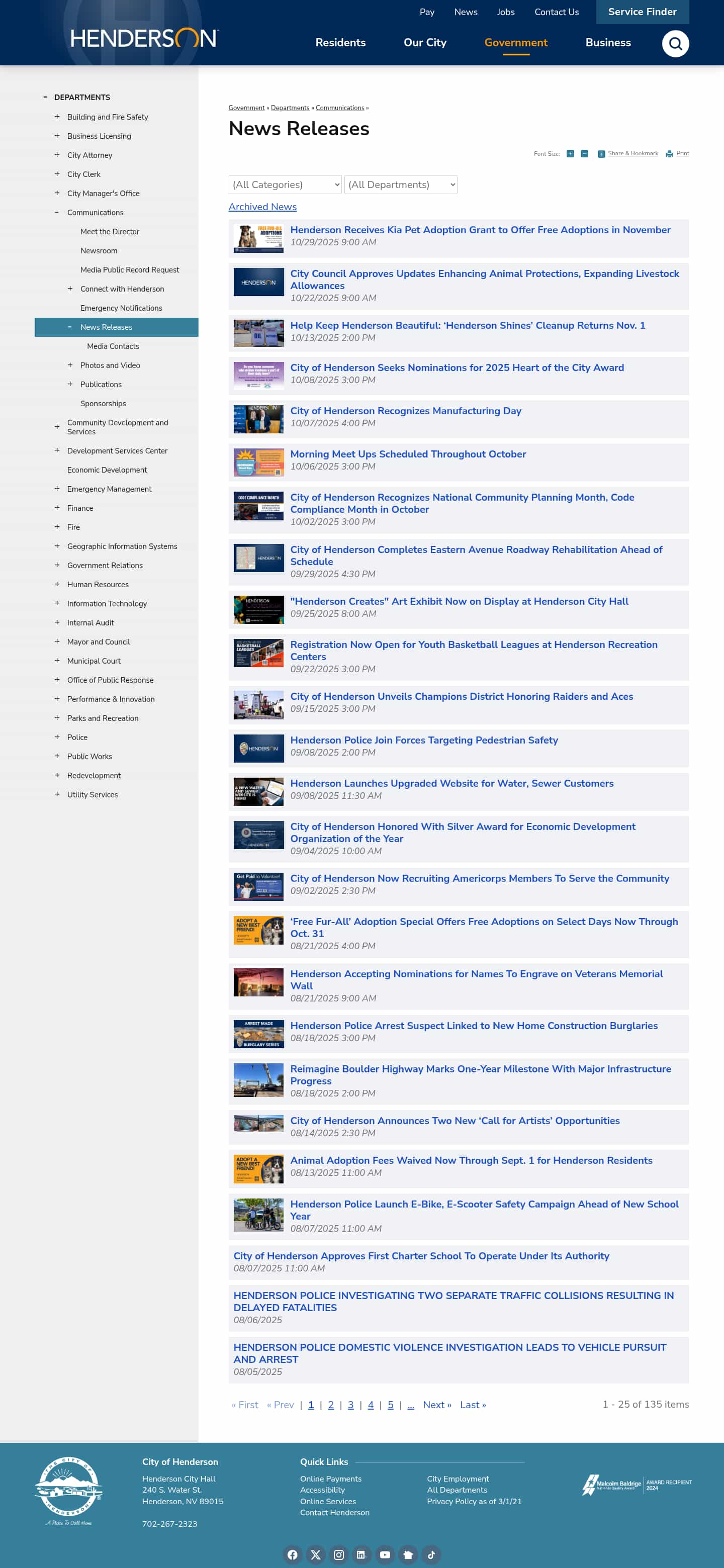Select Media Contacts in sidebar
The height and width of the screenshot is (1568, 724).
pyautogui.click(x=113, y=346)
